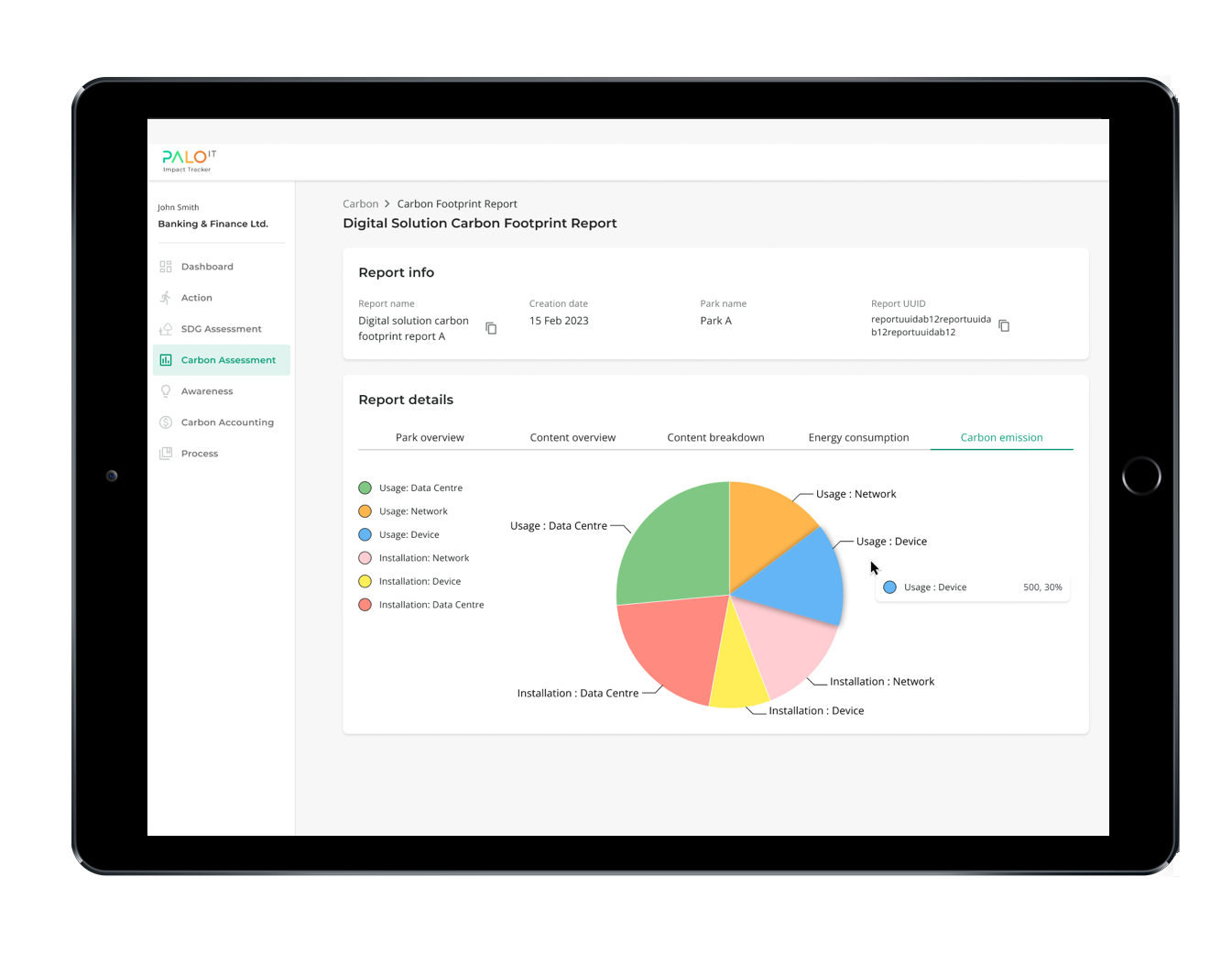Click the 'Usage : Data Centre' chart label

pyautogui.click(x=559, y=526)
